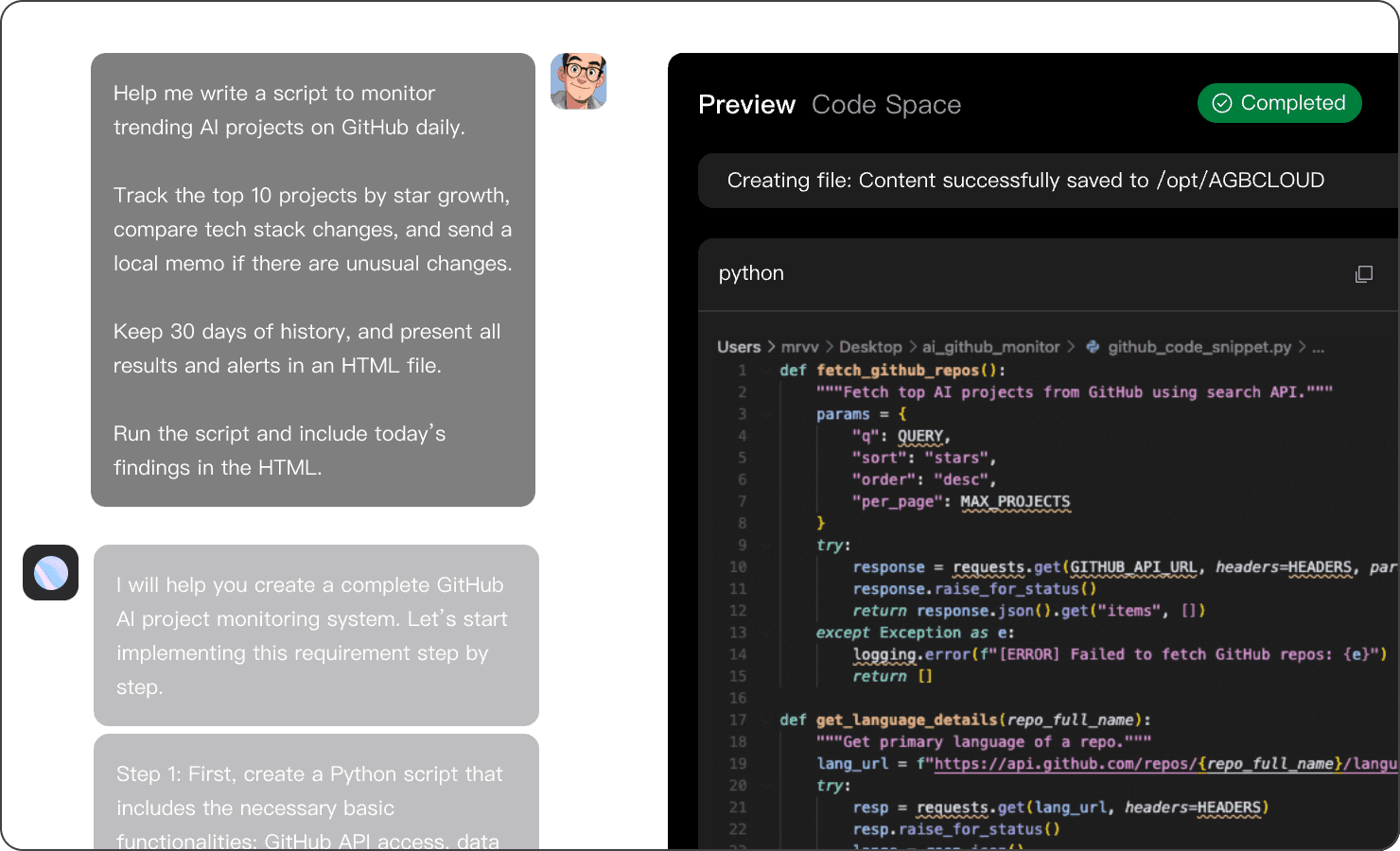This screenshot has height=851, width=1400.
Task: Navigate to Users via the breadcrumb
Action: coord(740,347)
